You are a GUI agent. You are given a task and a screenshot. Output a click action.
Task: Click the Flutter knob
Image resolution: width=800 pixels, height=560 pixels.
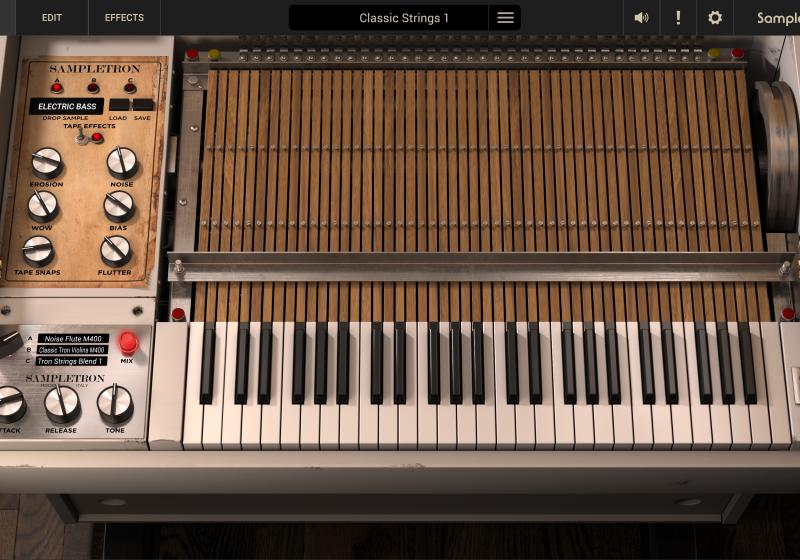point(115,251)
